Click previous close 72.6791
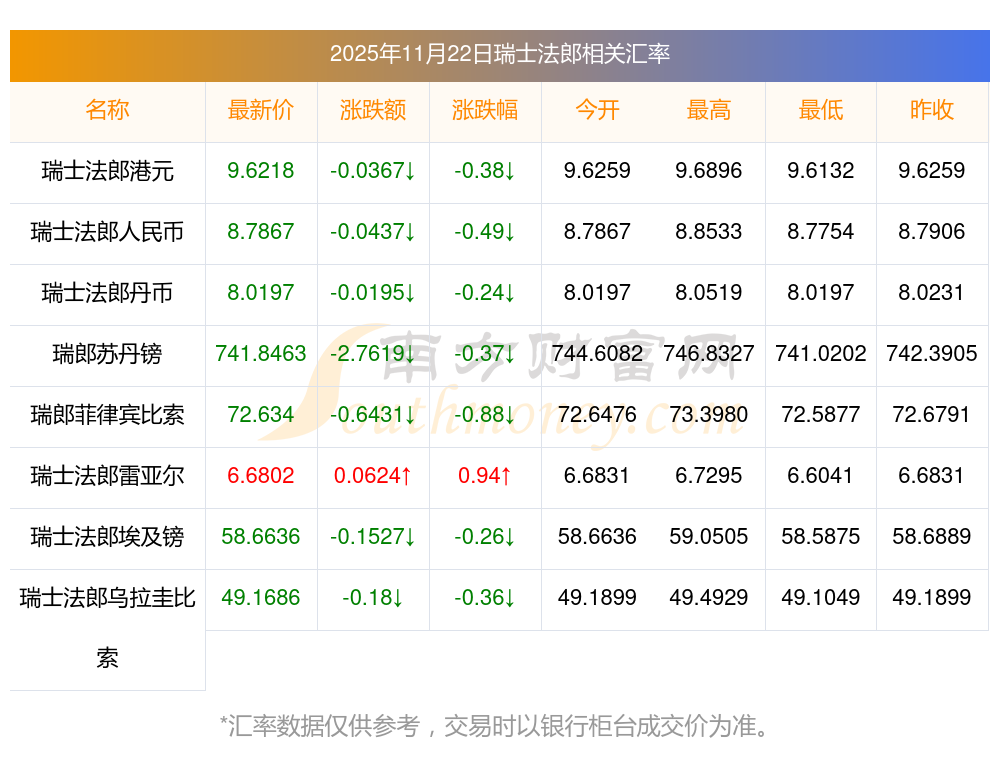Viewport: 1000px width, 757px height. coord(932,415)
